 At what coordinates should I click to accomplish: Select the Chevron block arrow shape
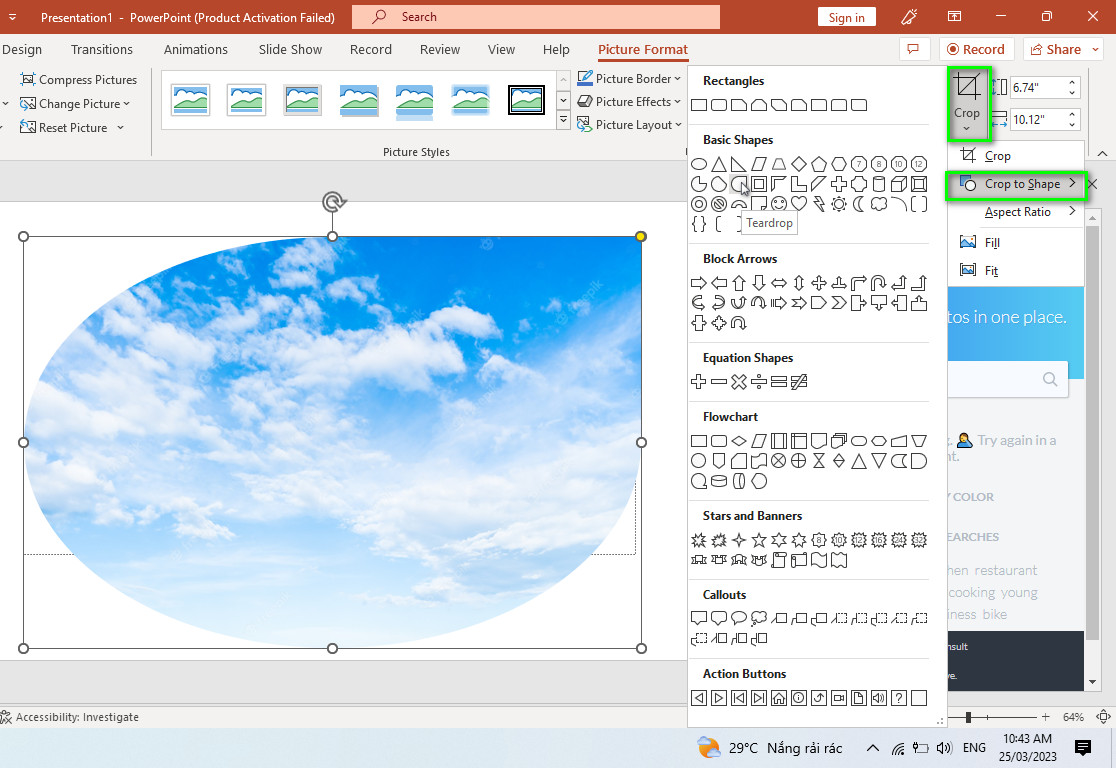point(839,303)
